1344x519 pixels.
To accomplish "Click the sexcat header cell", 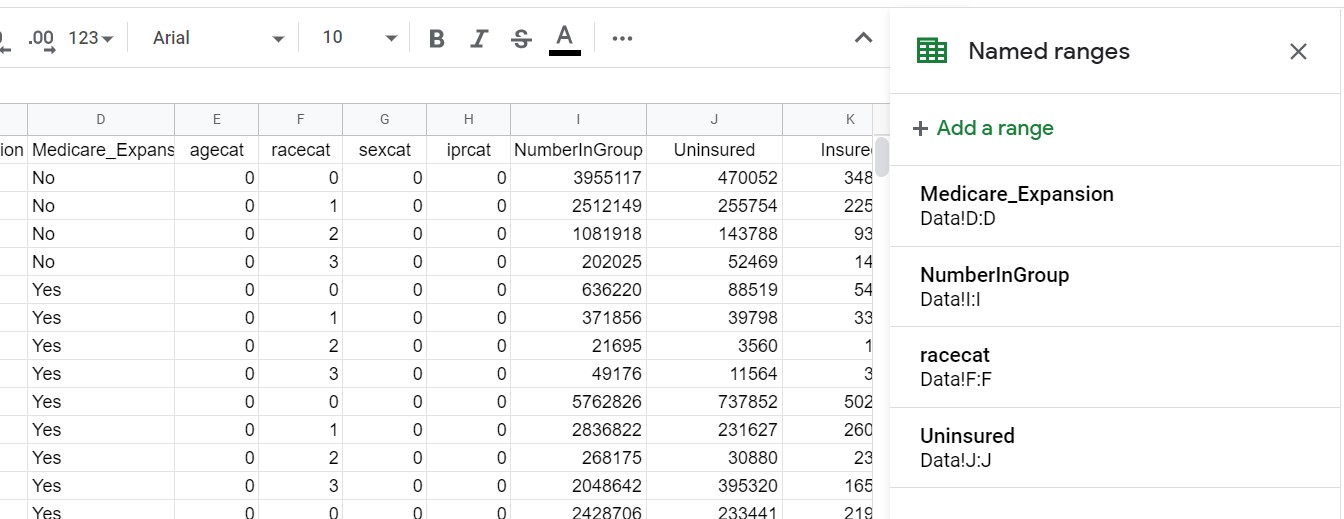I will (x=385, y=150).
